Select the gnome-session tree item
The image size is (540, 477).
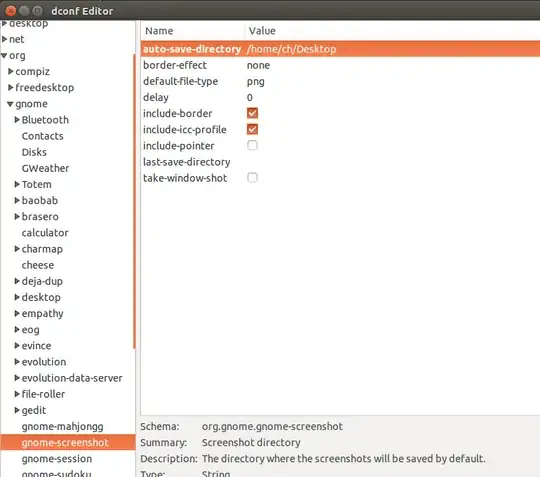pyautogui.click(x=56, y=459)
